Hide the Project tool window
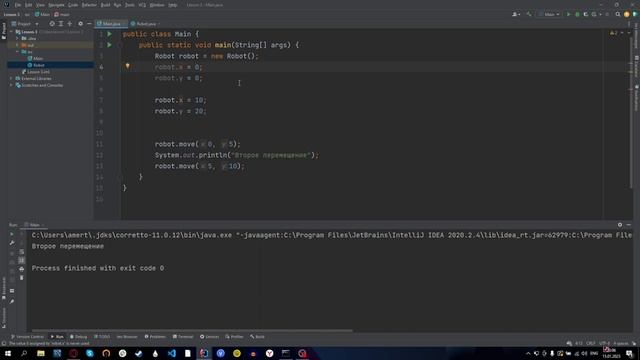This screenshot has height=360, width=640. [89, 24]
